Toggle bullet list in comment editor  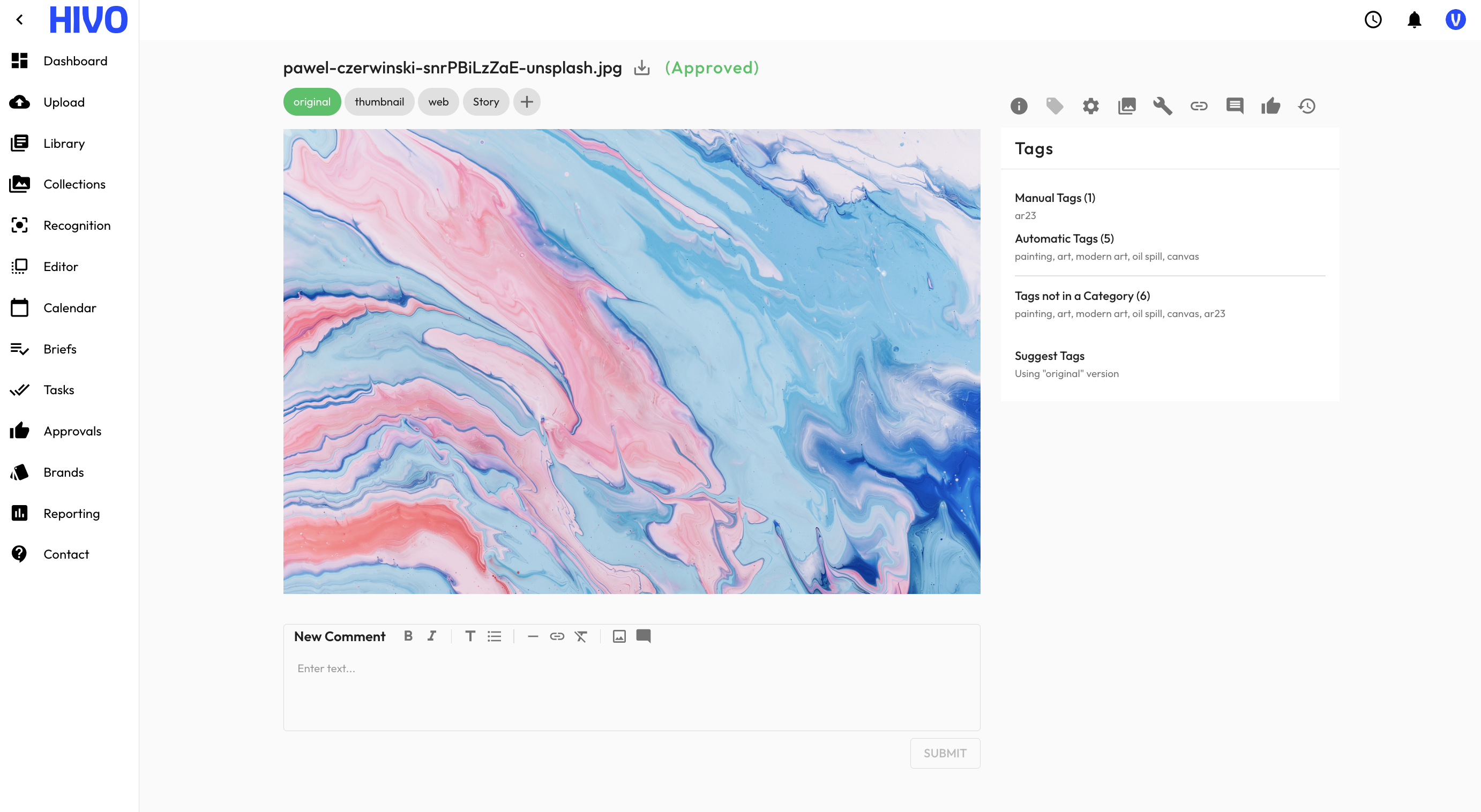pyautogui.click(x=495, y=636)
